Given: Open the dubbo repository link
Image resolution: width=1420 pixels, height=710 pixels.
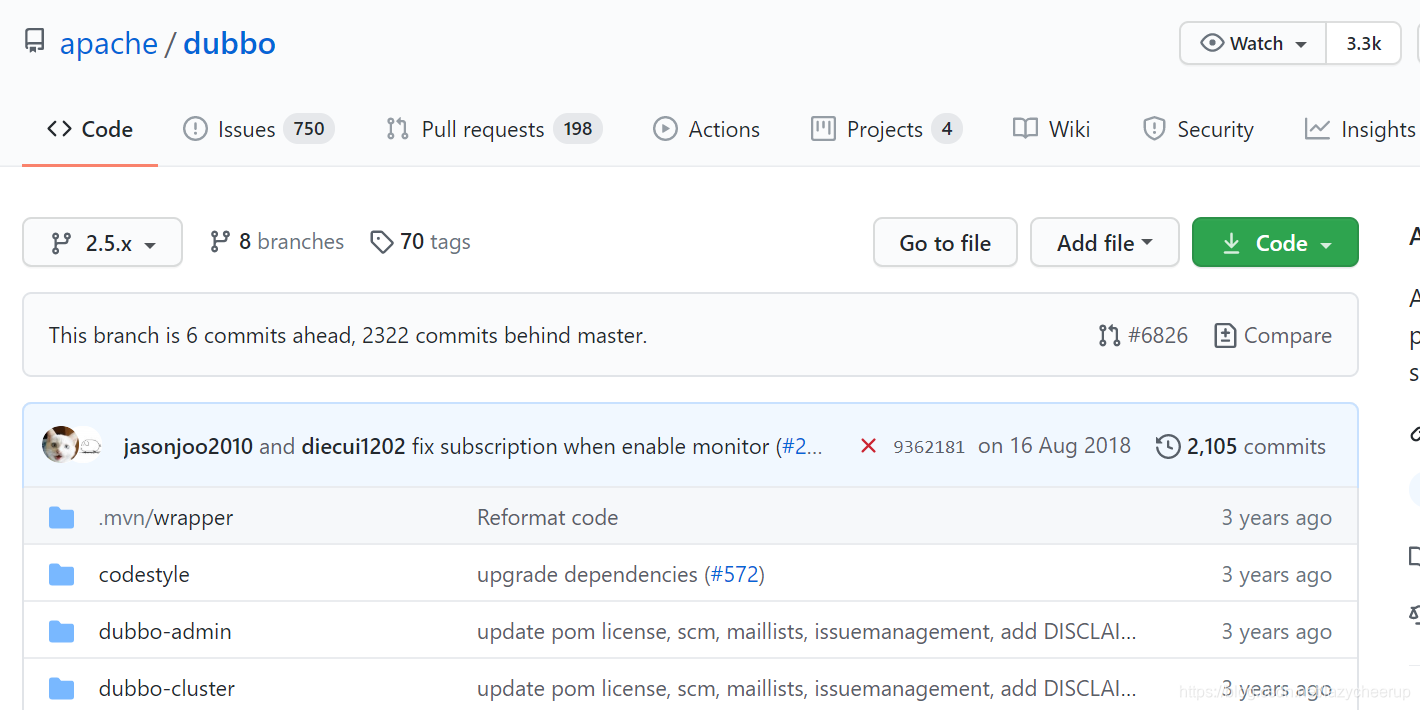Looking at the screenshot, I should pos(229,44).
